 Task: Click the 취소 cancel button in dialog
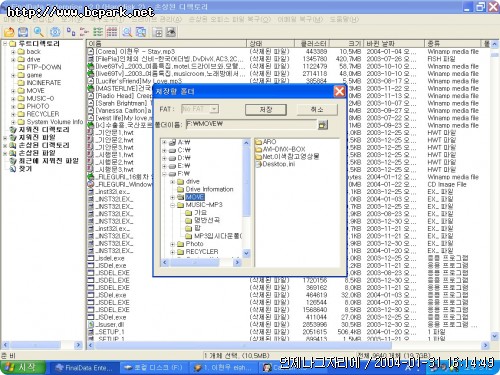pos(317,109)
